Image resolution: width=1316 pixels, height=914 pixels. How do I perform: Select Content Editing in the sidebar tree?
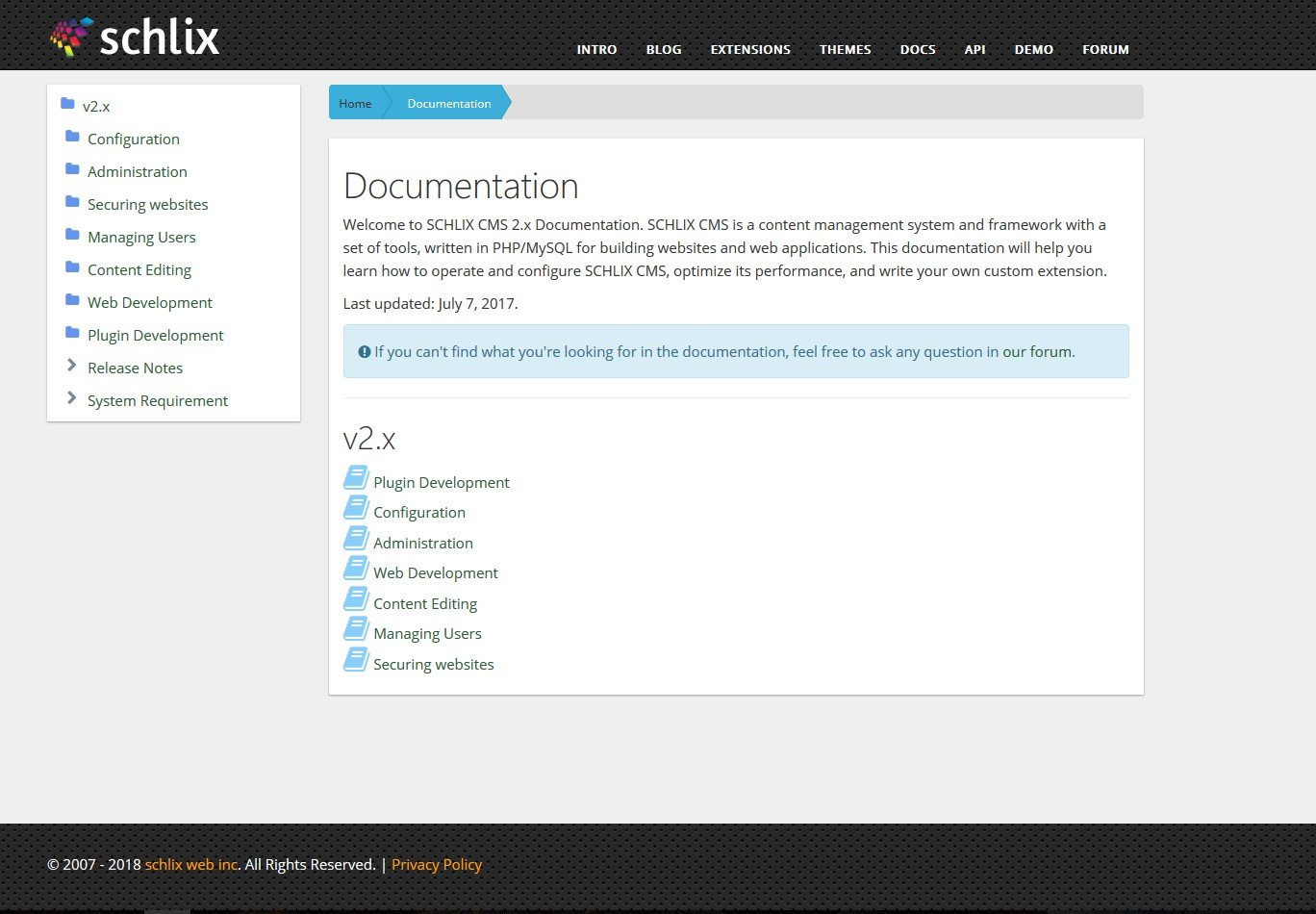[139, 269]
